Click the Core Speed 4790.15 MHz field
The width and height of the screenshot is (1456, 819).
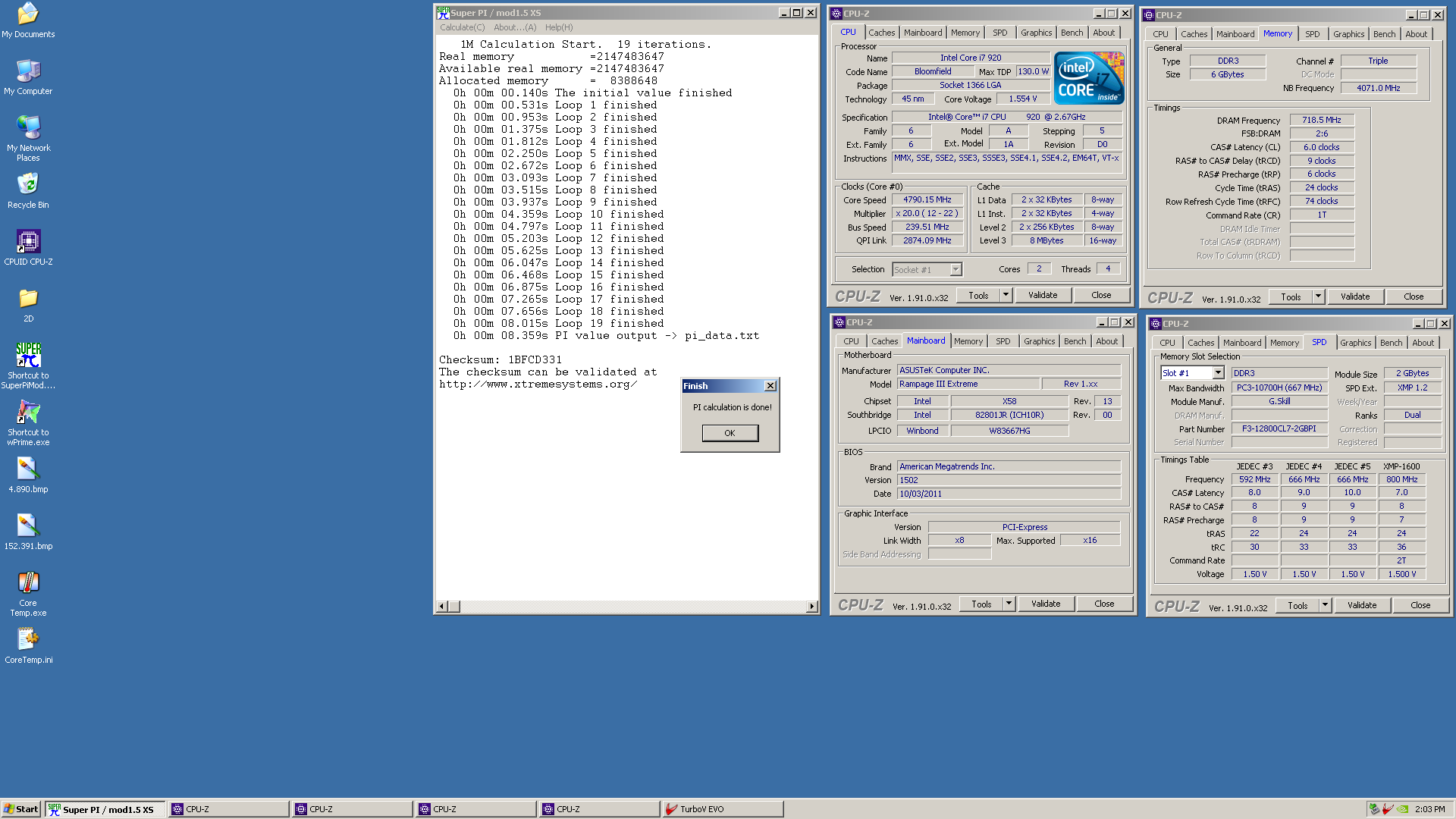click(927, 200)
